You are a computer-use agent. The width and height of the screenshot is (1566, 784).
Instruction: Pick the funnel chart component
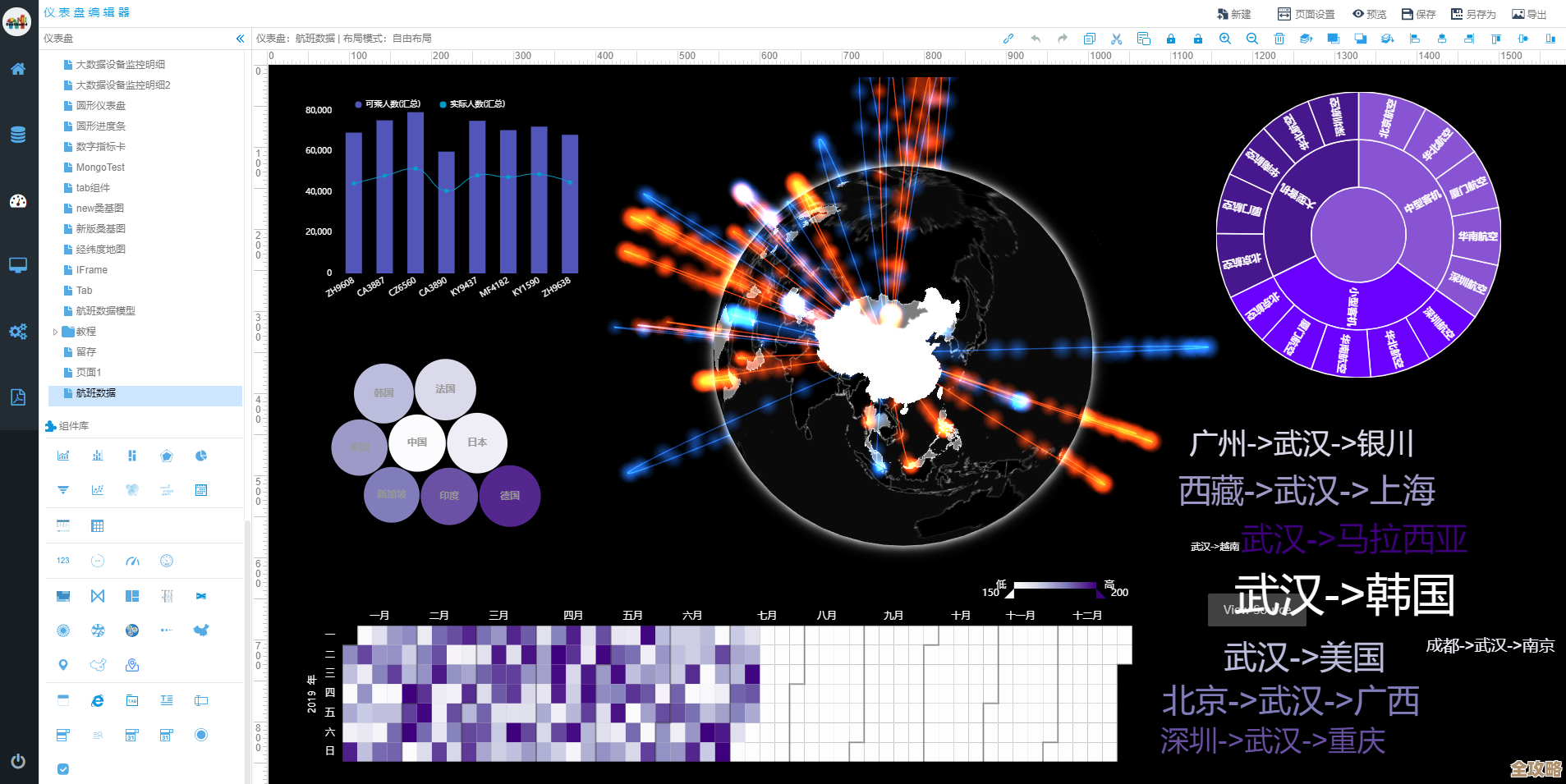click(x=63, y=490)
